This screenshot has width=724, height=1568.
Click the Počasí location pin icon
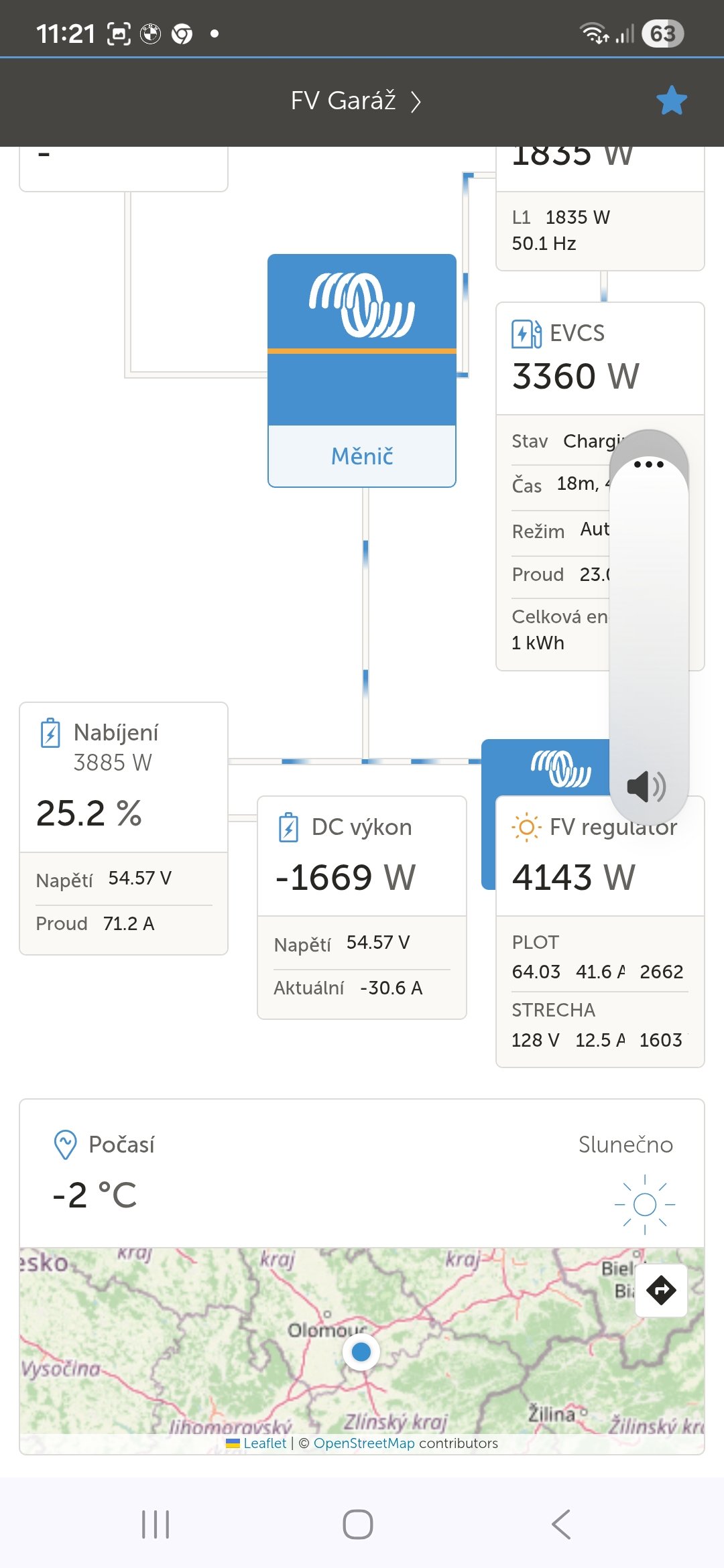(65, 1144)
